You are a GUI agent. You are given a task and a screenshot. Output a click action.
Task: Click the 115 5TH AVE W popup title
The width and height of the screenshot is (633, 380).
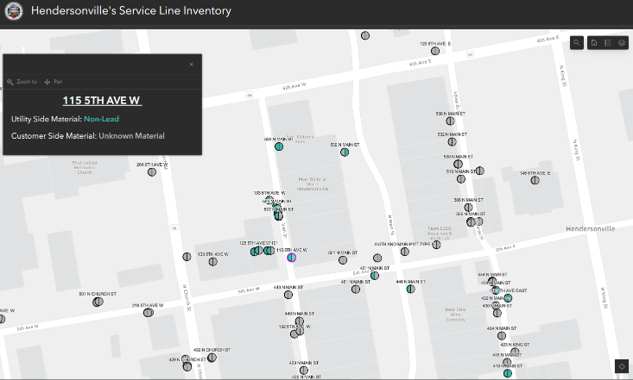coord(102,100)
